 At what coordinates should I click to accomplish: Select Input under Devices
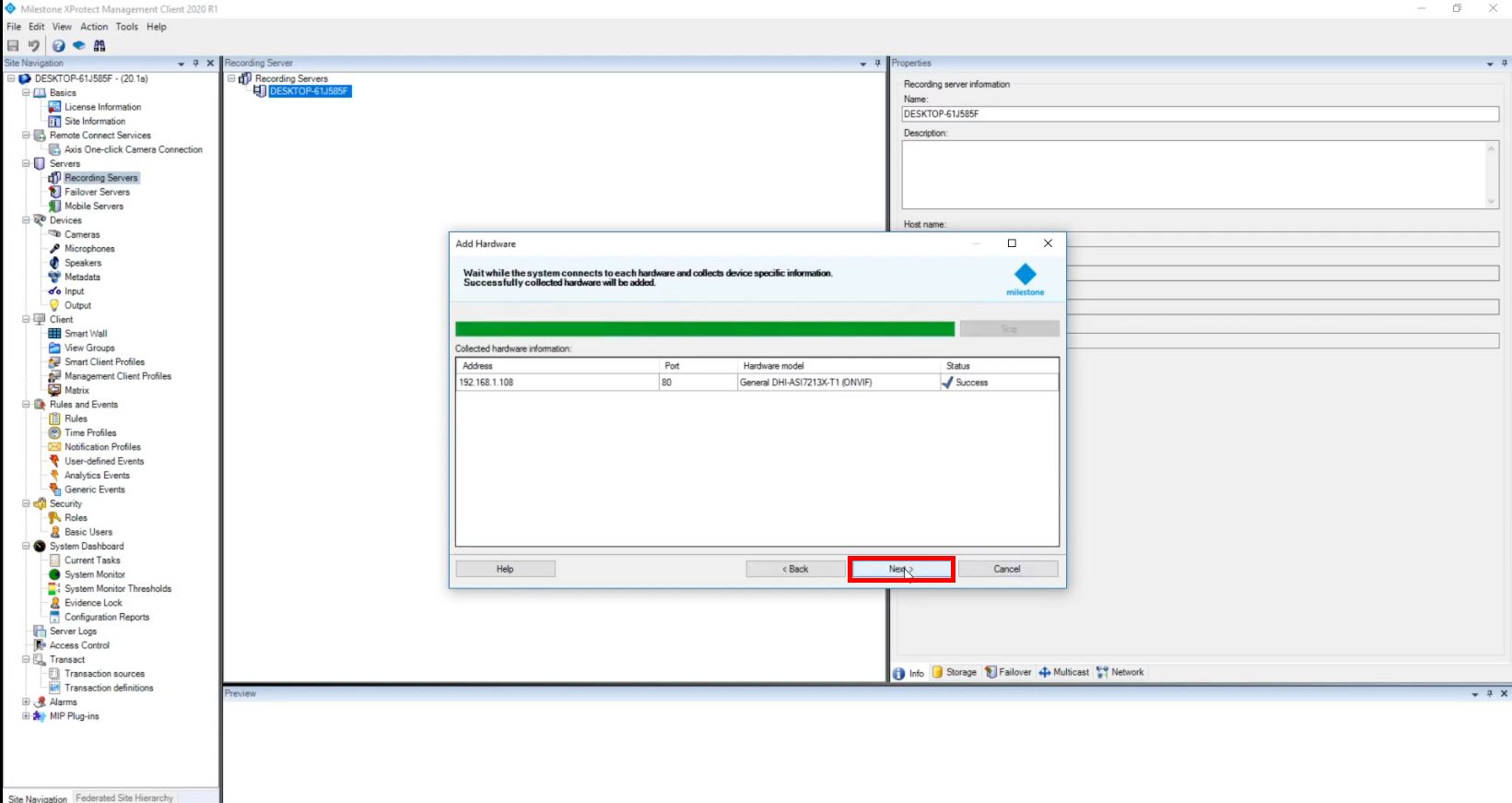[x=74, y=291]
